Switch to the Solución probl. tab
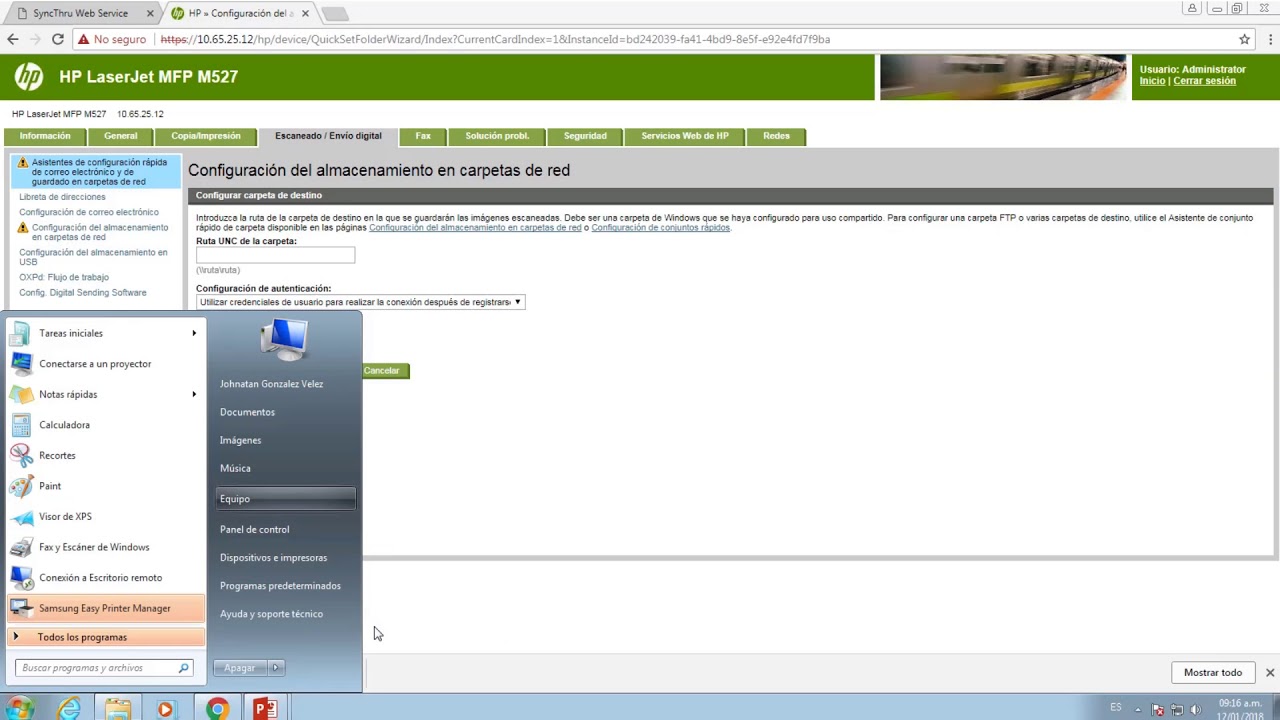Viewport: 1280px width, 720px height. [497, 136]
